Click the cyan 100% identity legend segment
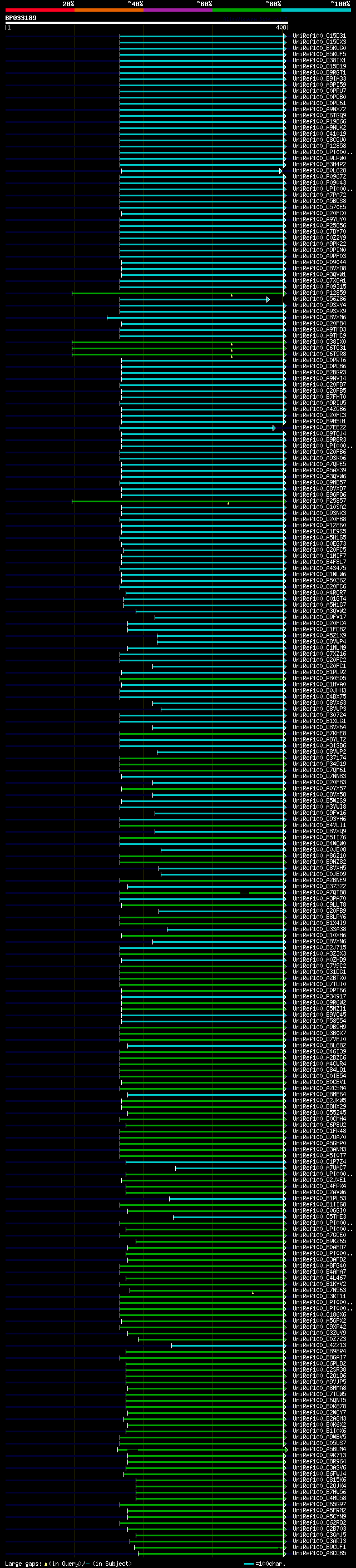Screen dimensions: 356x1568 click(316, 10)
